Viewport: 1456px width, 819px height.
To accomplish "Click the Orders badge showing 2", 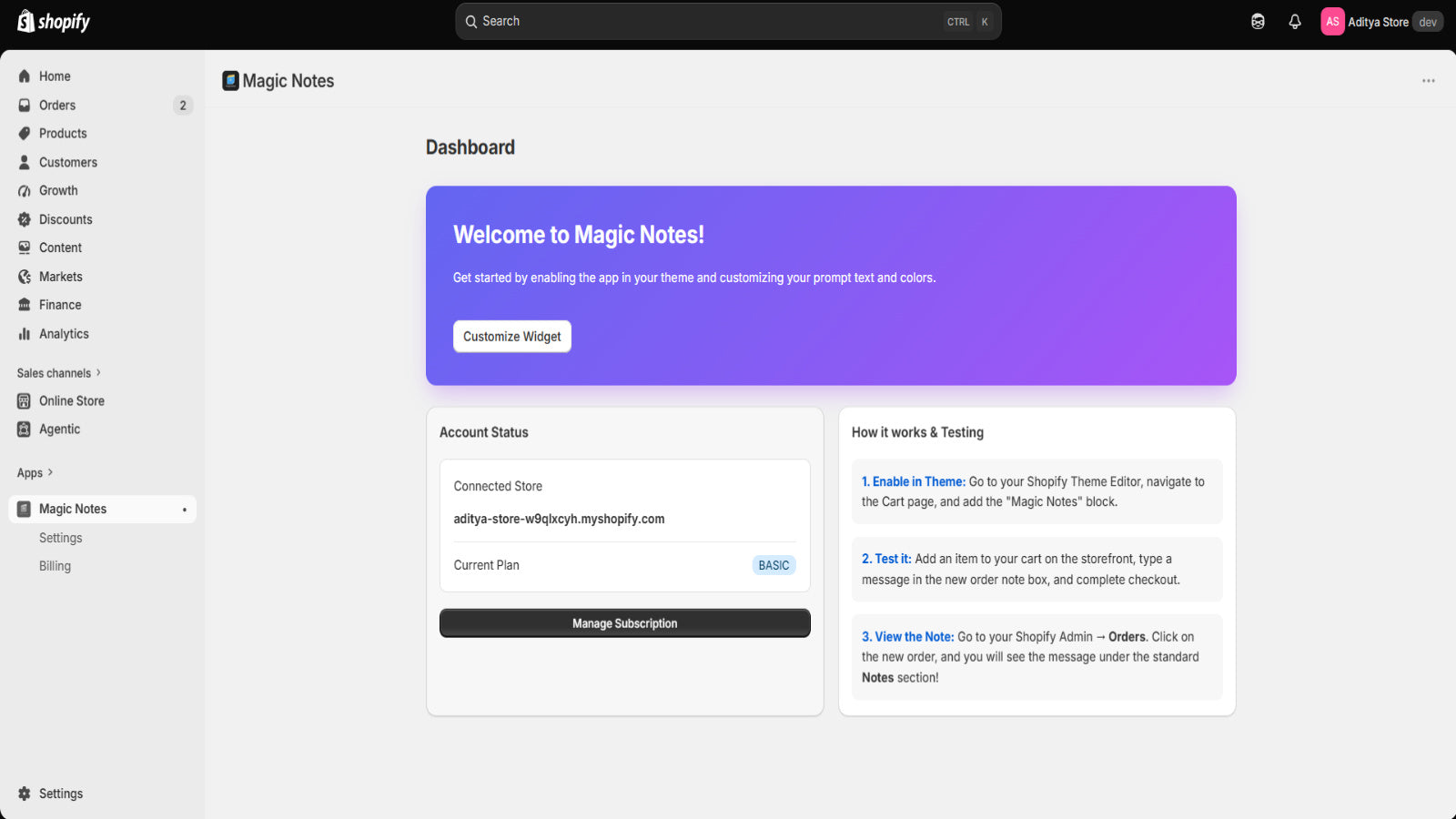I will coord(183,106).
